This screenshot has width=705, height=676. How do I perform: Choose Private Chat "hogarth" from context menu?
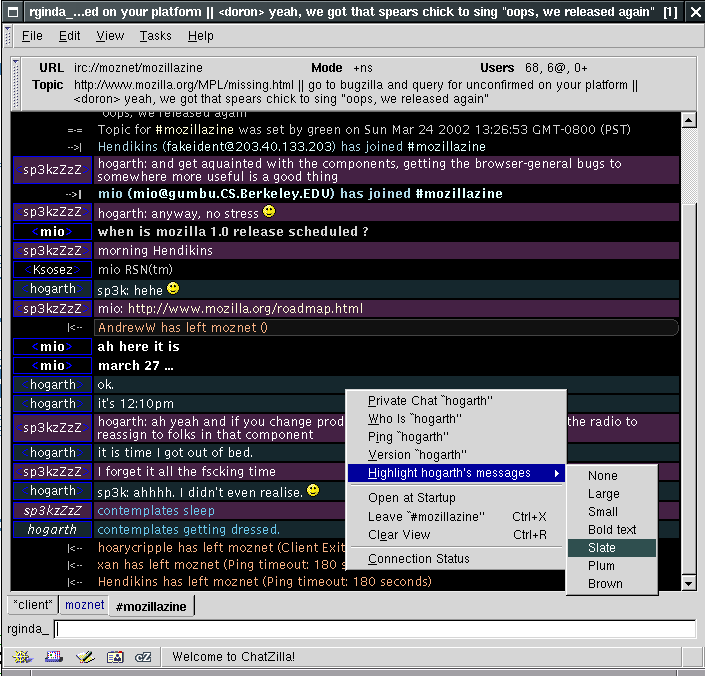[x=455, y=400]
